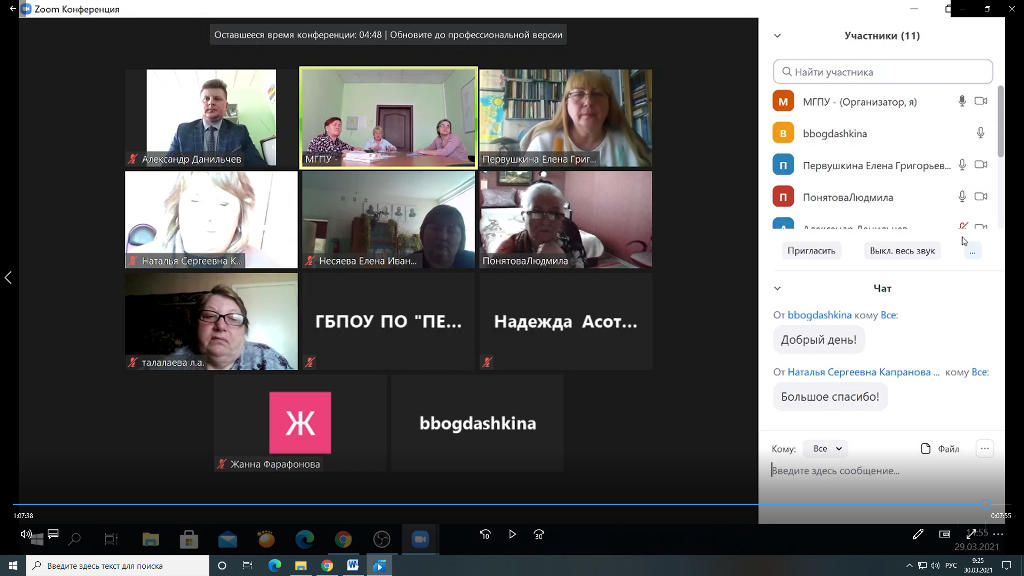Toggle the МГПУ organizer microphone

(x=962, y=101)
